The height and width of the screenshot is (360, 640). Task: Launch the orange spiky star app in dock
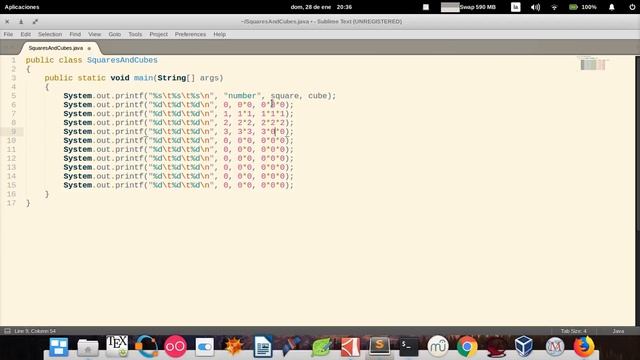(234, 347)
